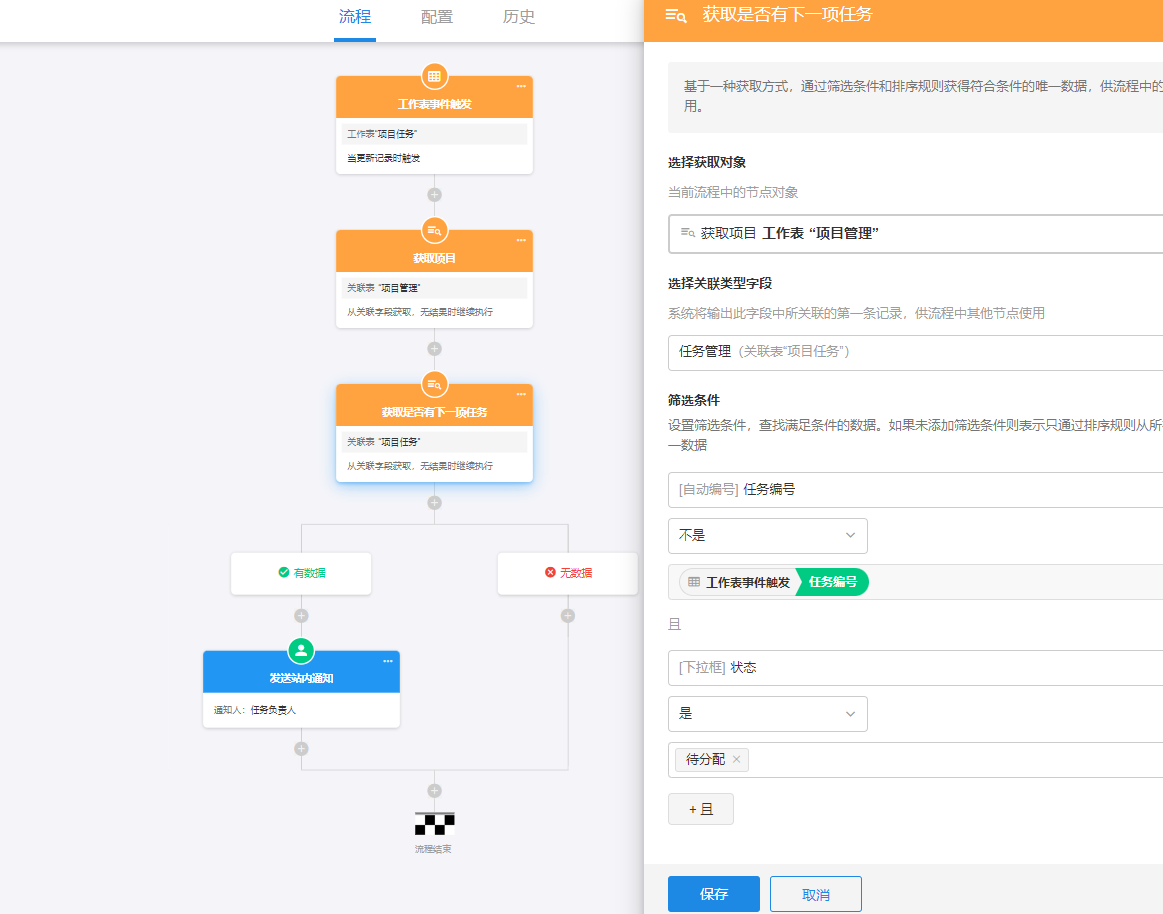Add a node under the 无数据 branch
This screenshot has height=914, width=1163.
coord(568,616)
